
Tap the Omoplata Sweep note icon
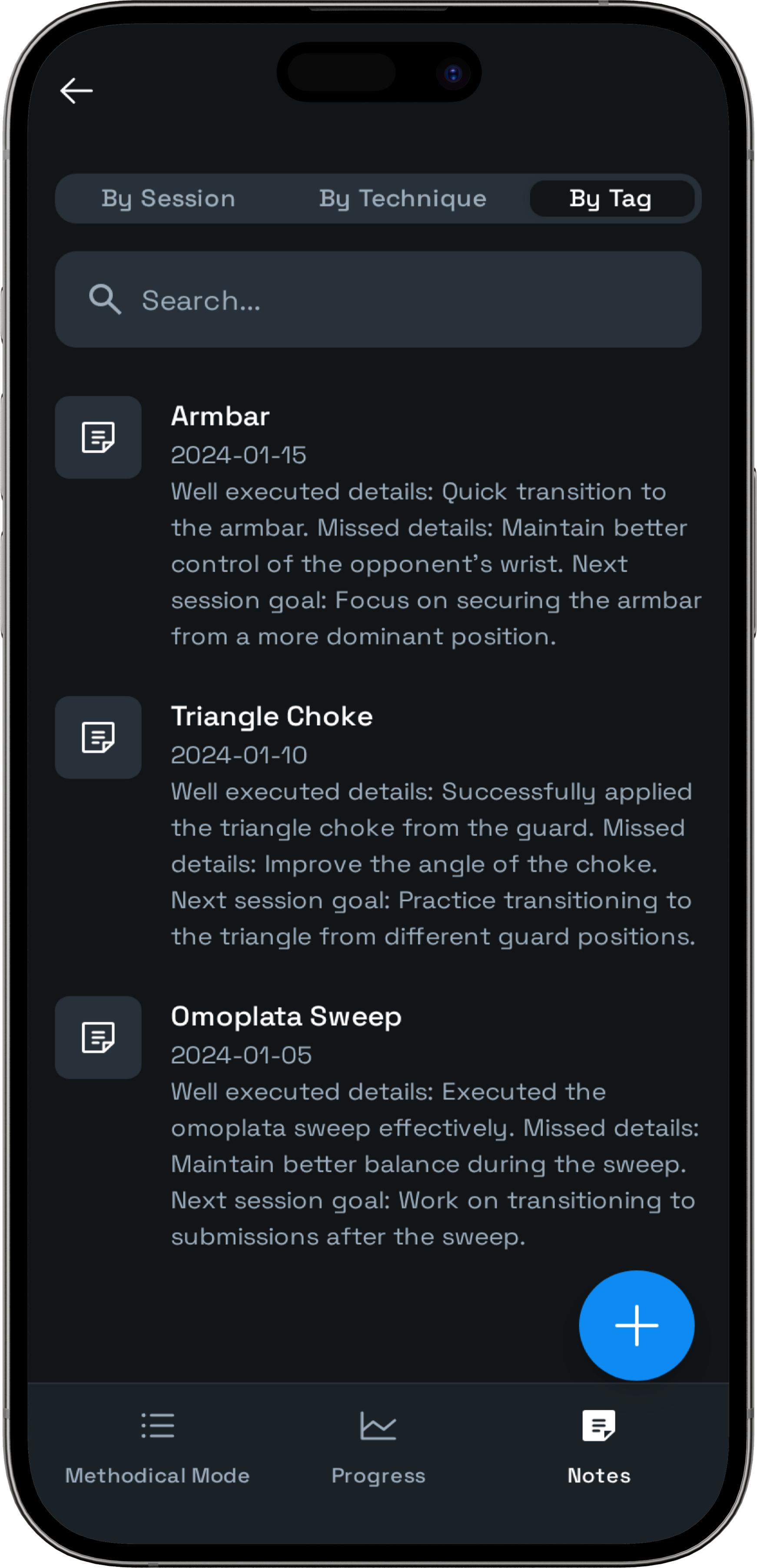point(98,1037)
